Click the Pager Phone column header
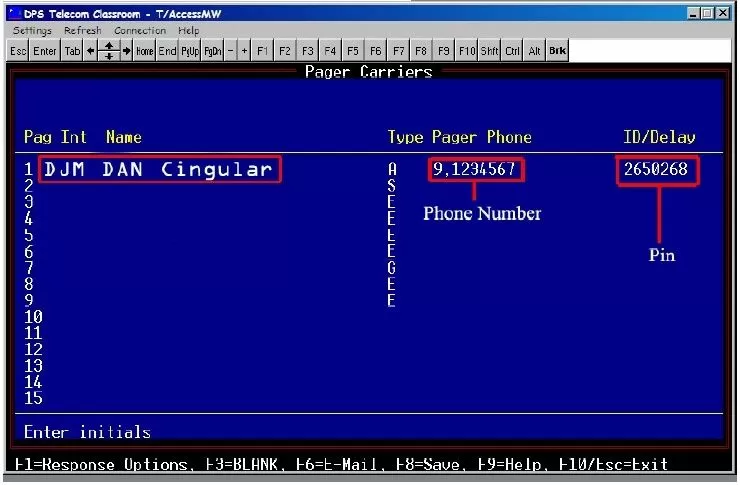 [481, 137]
